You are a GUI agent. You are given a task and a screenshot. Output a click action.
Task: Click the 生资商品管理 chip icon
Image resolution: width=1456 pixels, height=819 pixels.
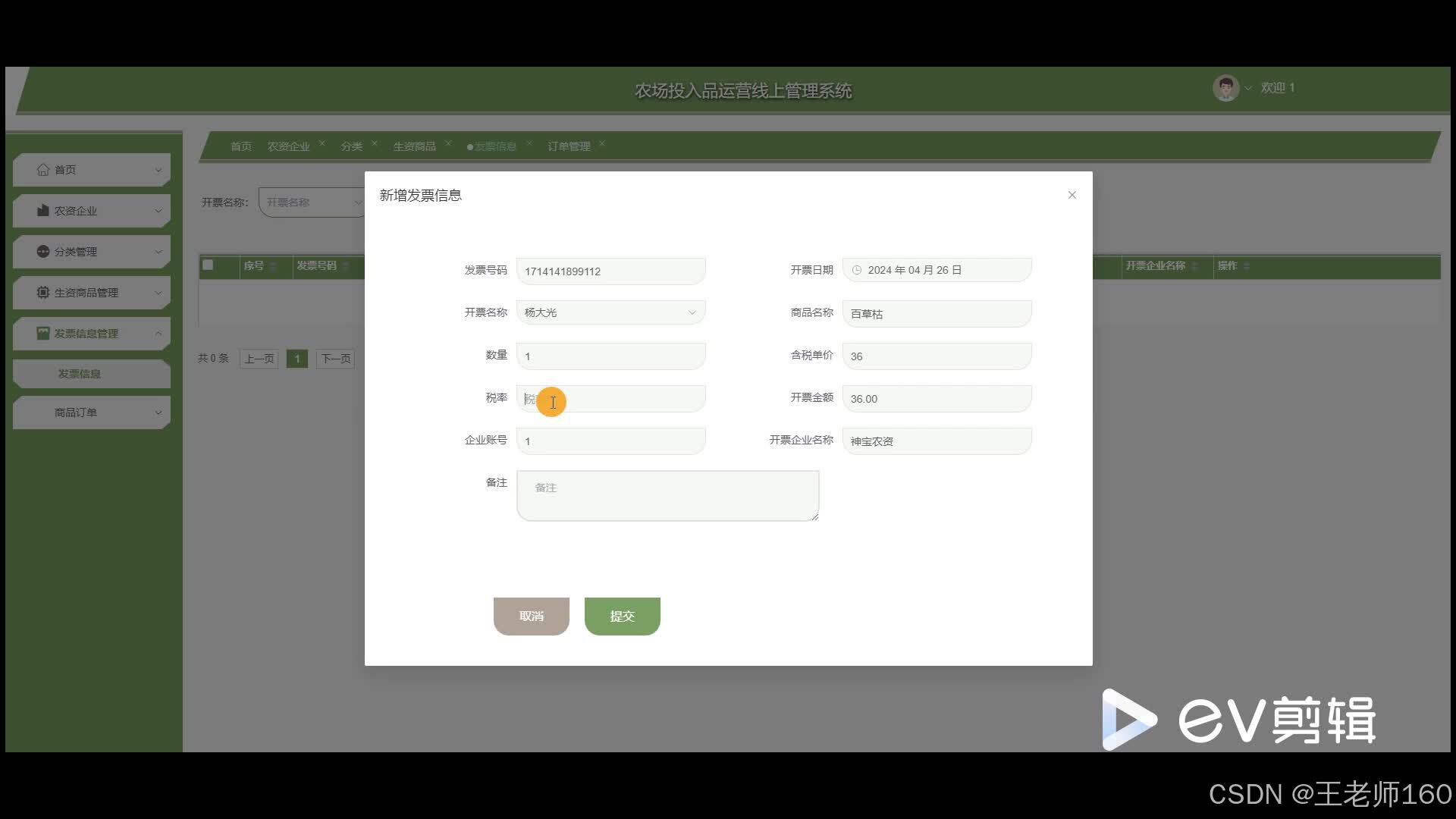[43, 293]
